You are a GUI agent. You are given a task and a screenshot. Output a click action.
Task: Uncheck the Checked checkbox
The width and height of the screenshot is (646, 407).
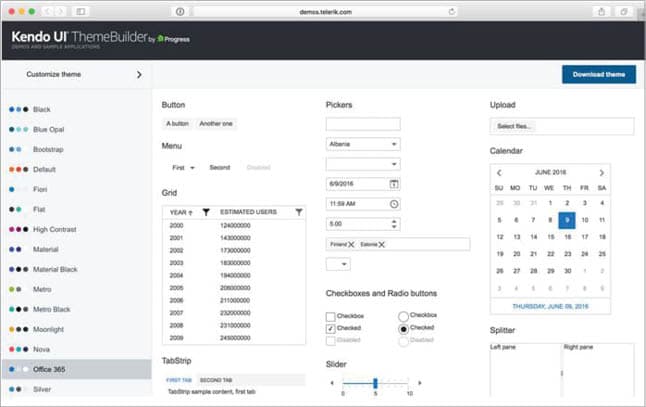coord(331,328)
